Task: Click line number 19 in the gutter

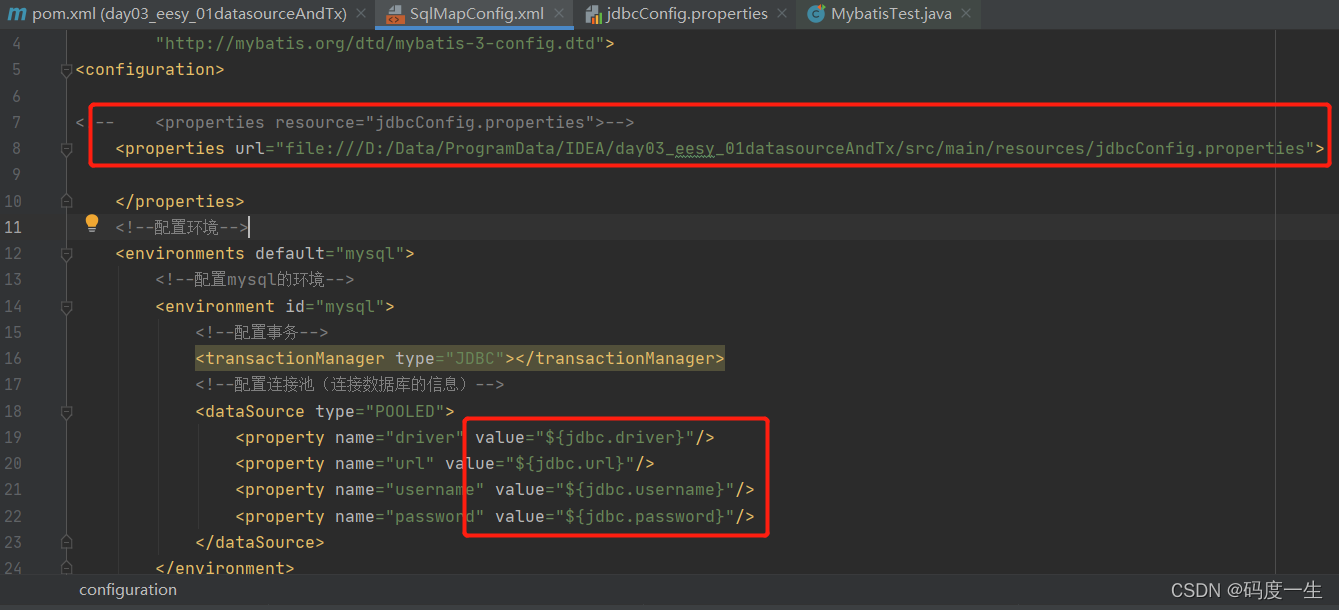Action: coord(13,437)
